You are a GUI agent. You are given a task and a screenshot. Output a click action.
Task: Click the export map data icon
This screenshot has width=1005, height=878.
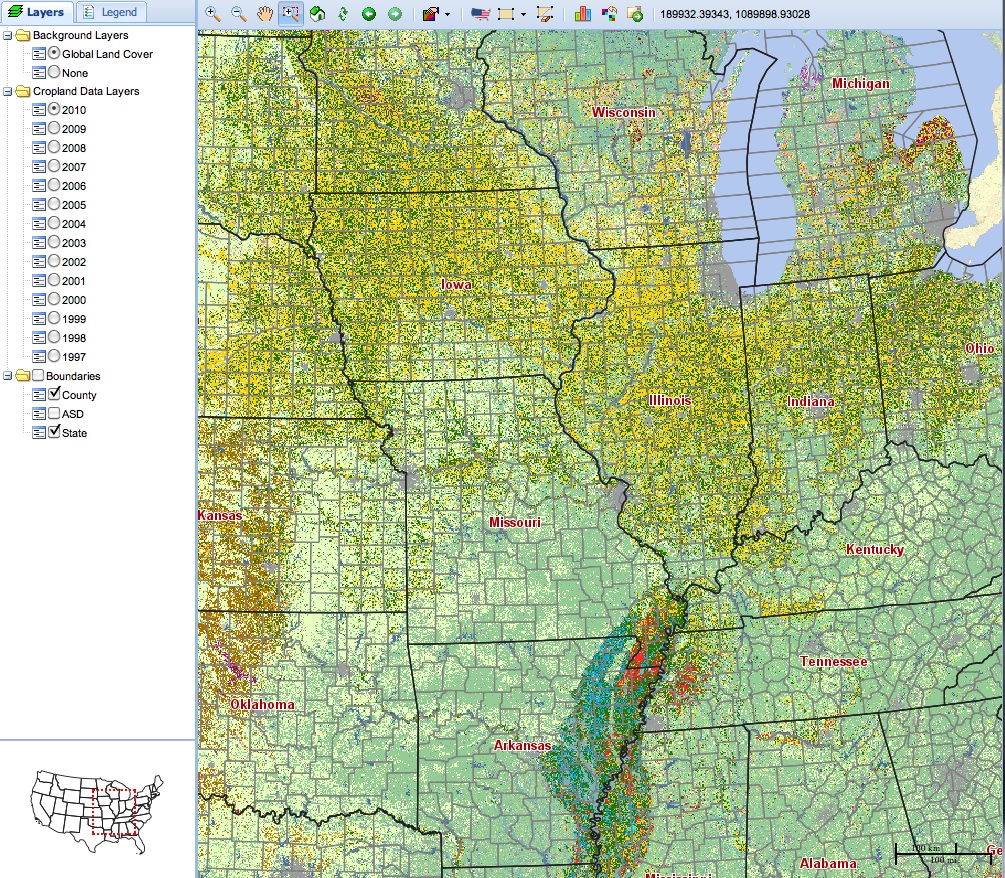(635, 13)
